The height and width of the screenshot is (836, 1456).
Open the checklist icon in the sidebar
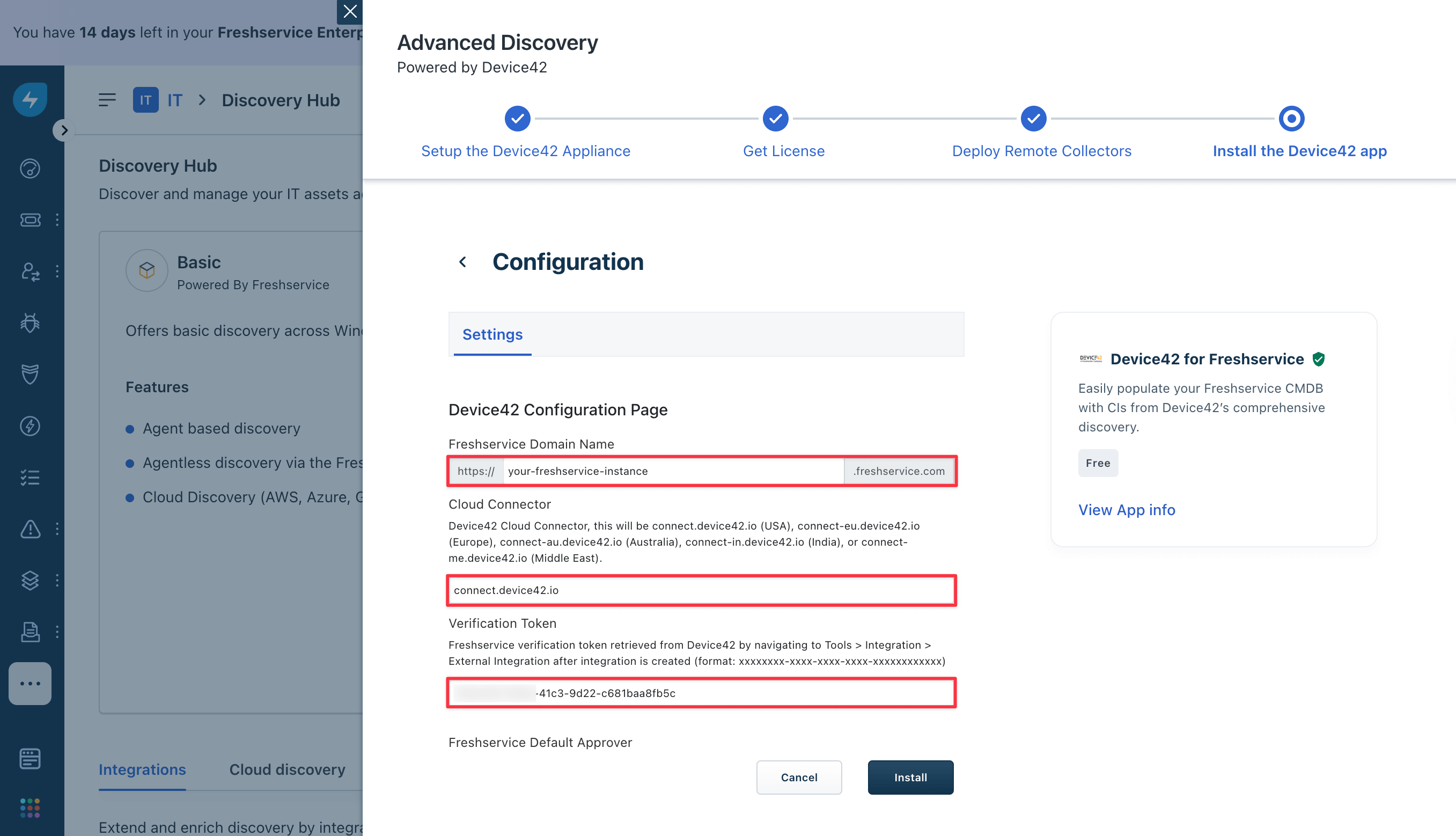point(30,476)
